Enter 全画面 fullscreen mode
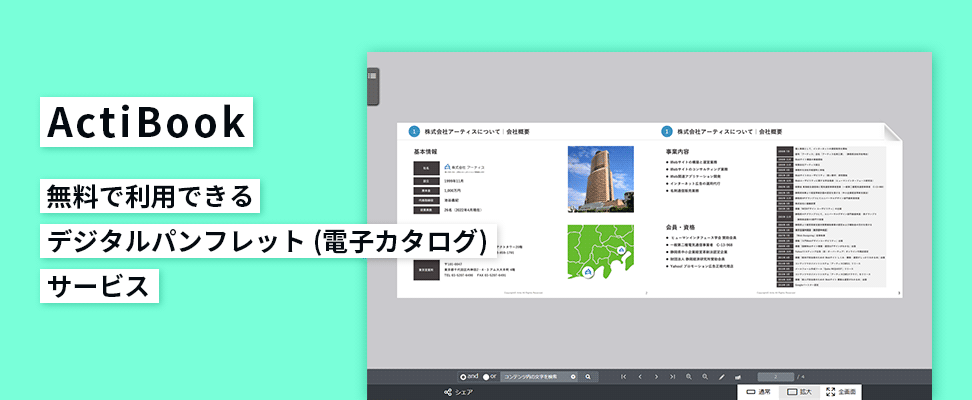 tap(842, 392)
